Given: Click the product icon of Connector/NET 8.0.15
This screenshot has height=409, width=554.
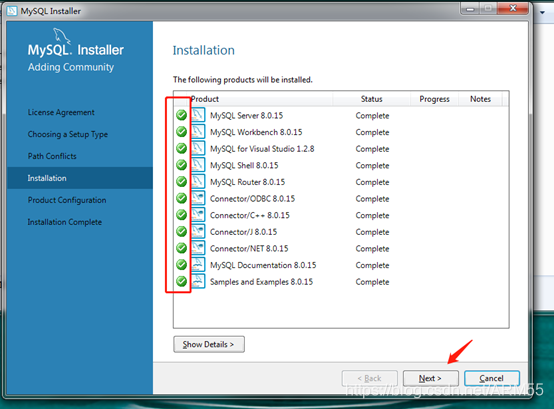Looking at the screenshot, I should pos(198,248).
